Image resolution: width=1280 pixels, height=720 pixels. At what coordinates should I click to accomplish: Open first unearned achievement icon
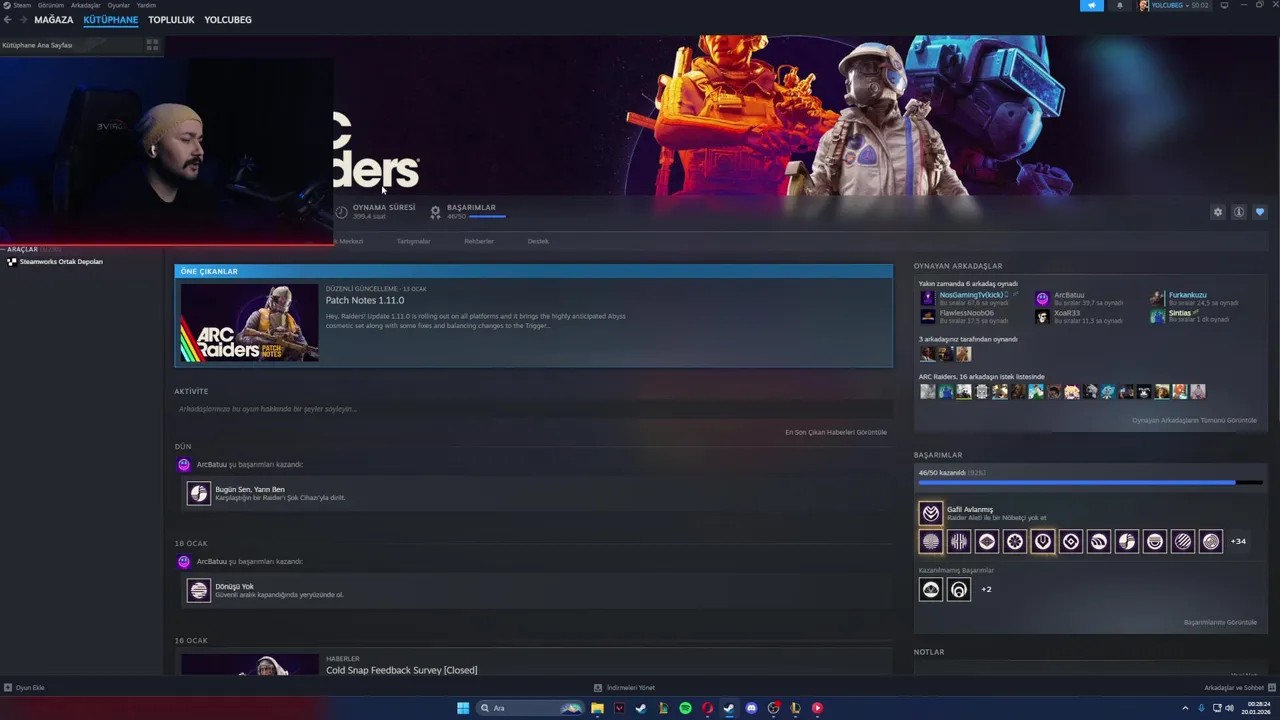(x=931, y=589)
